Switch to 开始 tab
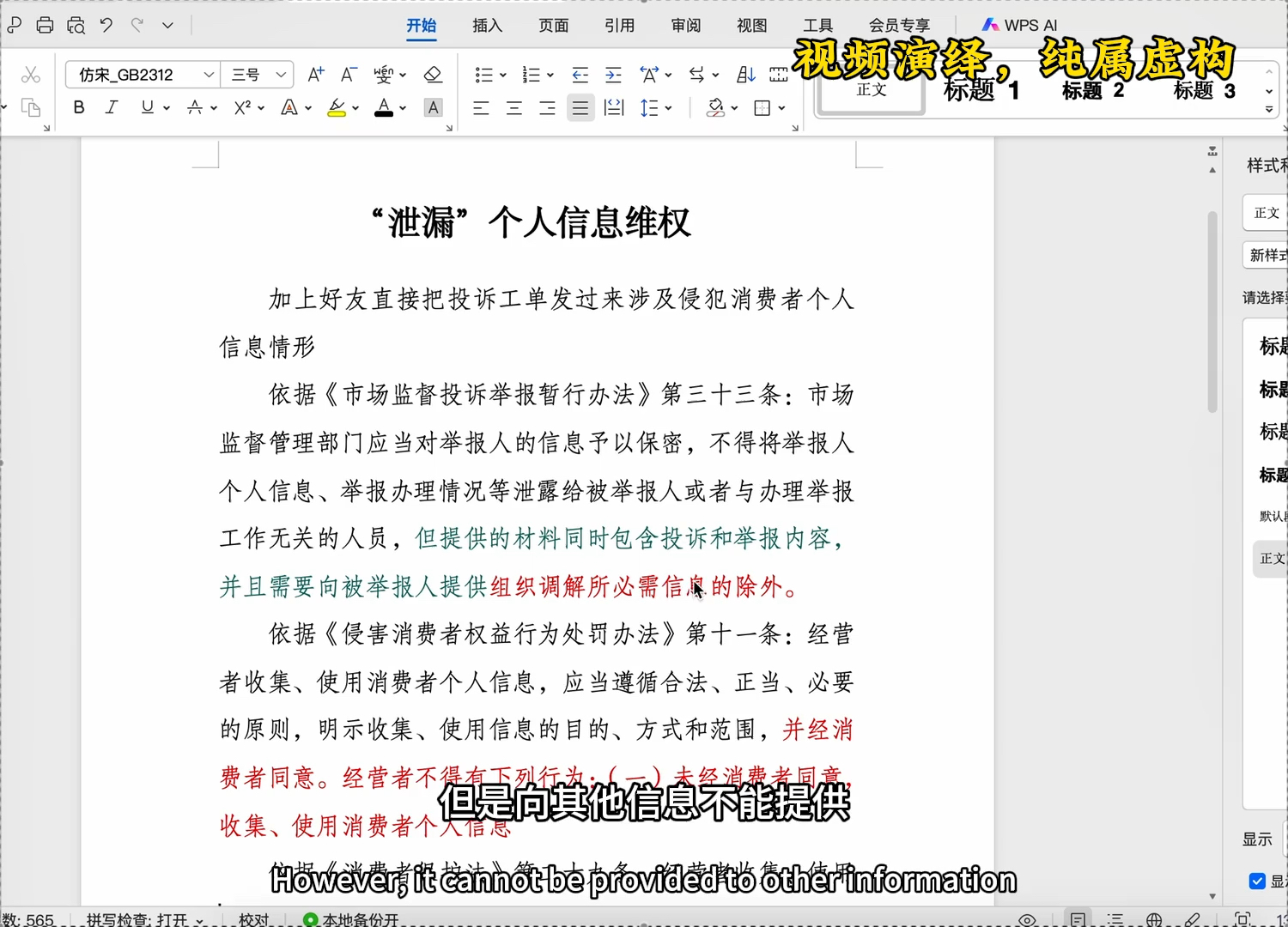The width and height of the screenshot is (1288, 927). tap(422, 26)
